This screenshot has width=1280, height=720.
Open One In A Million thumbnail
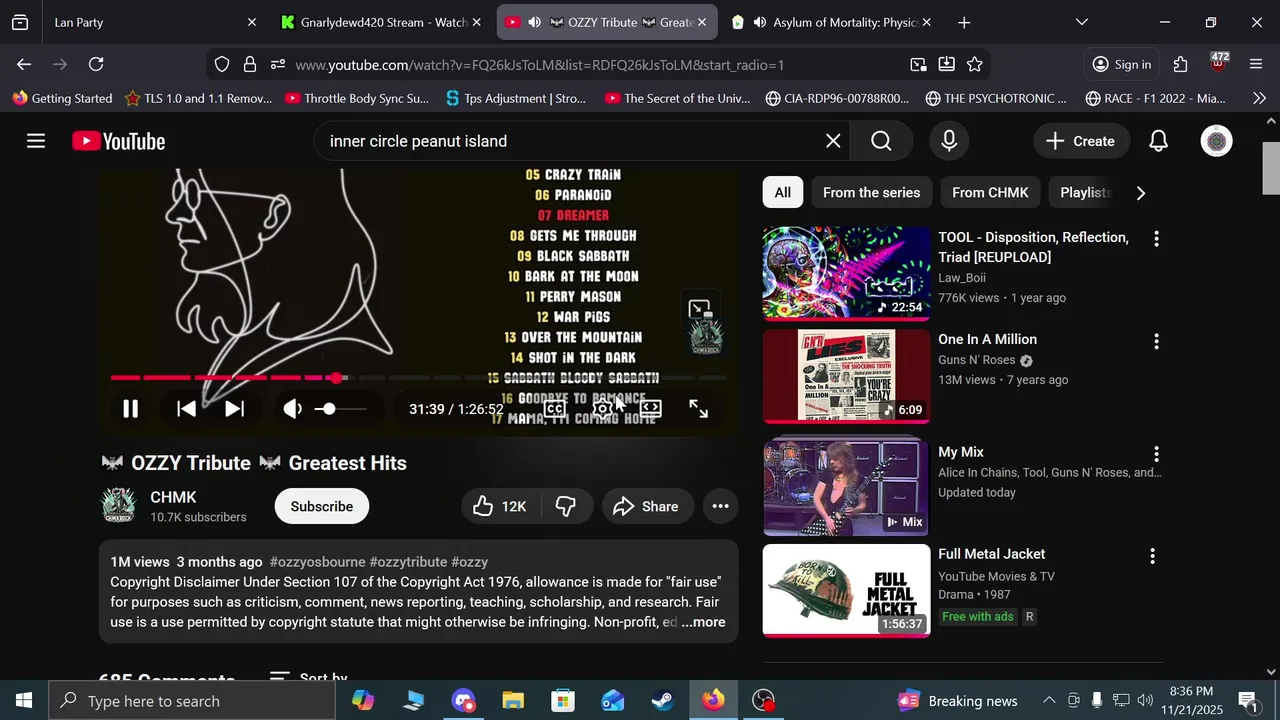pyautogui.click(x=846, y=376)
